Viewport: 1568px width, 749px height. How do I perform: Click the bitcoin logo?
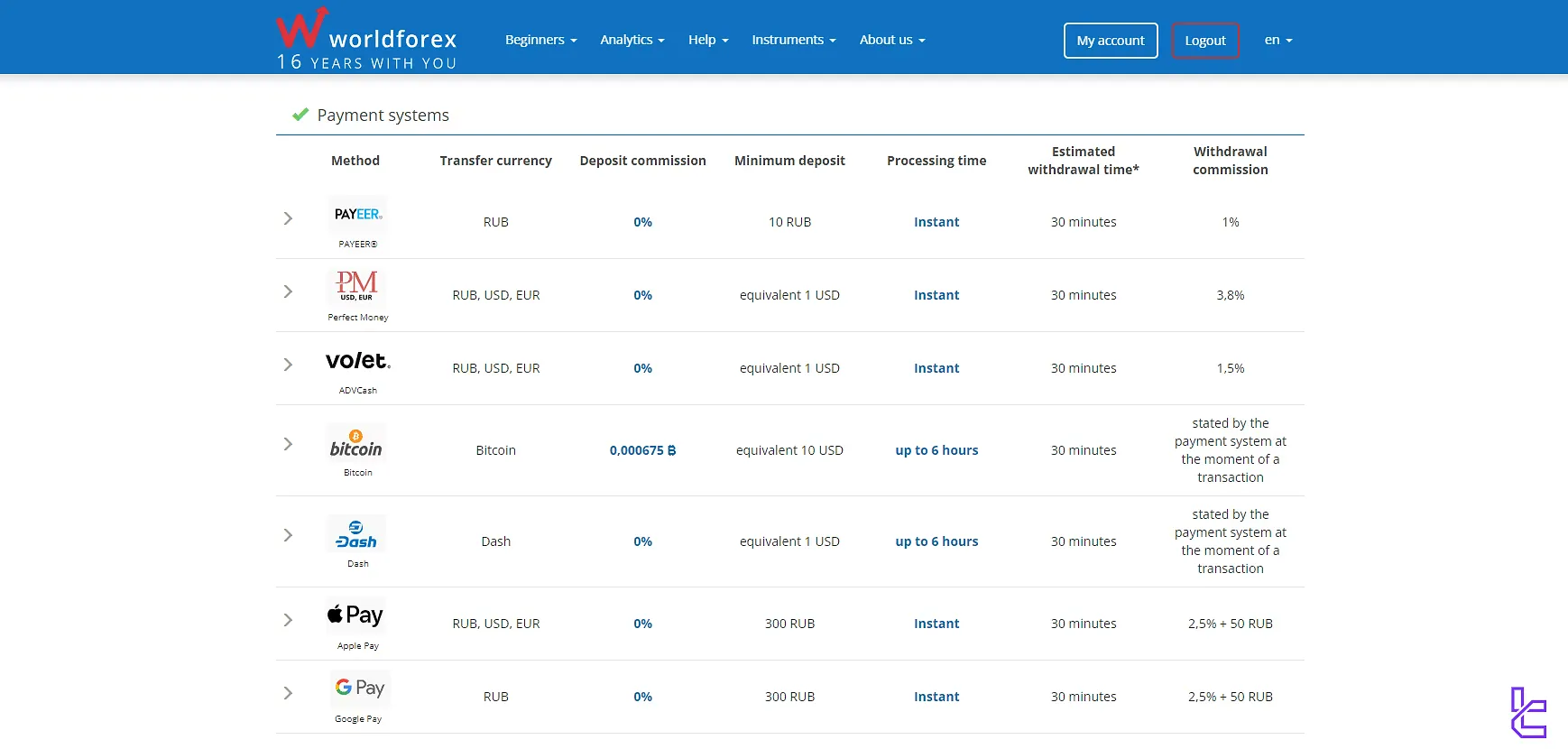[x=356, y=443]
